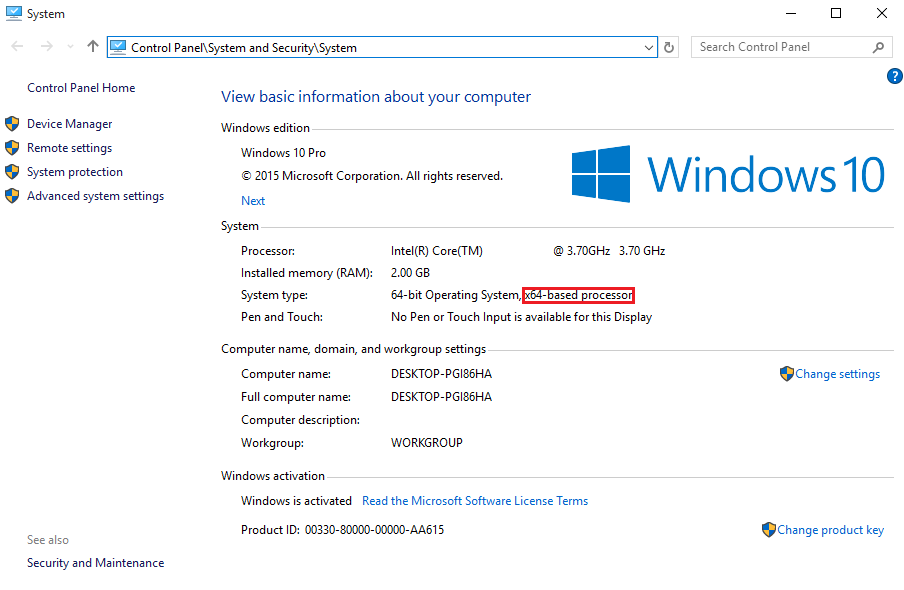Click '64-bit Operating System' text
This screenshot has width=904, height=590.
tap(454, 295)
